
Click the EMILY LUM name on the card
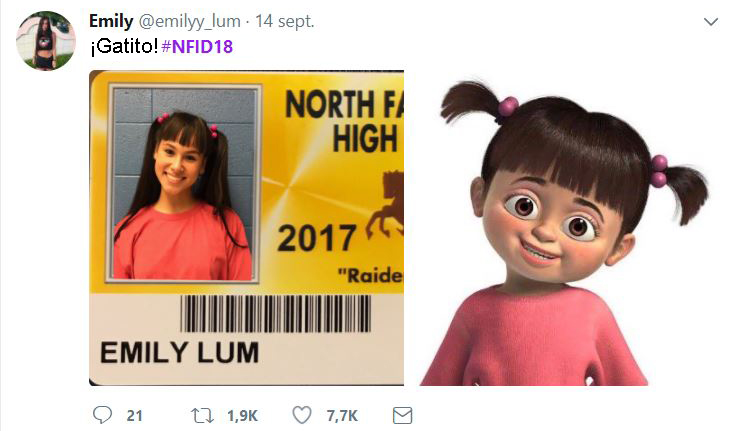point(179,352)
